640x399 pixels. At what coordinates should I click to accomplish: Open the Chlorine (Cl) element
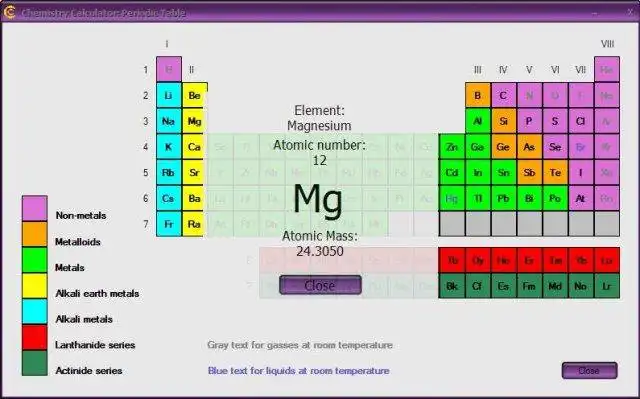pos(581,121)
